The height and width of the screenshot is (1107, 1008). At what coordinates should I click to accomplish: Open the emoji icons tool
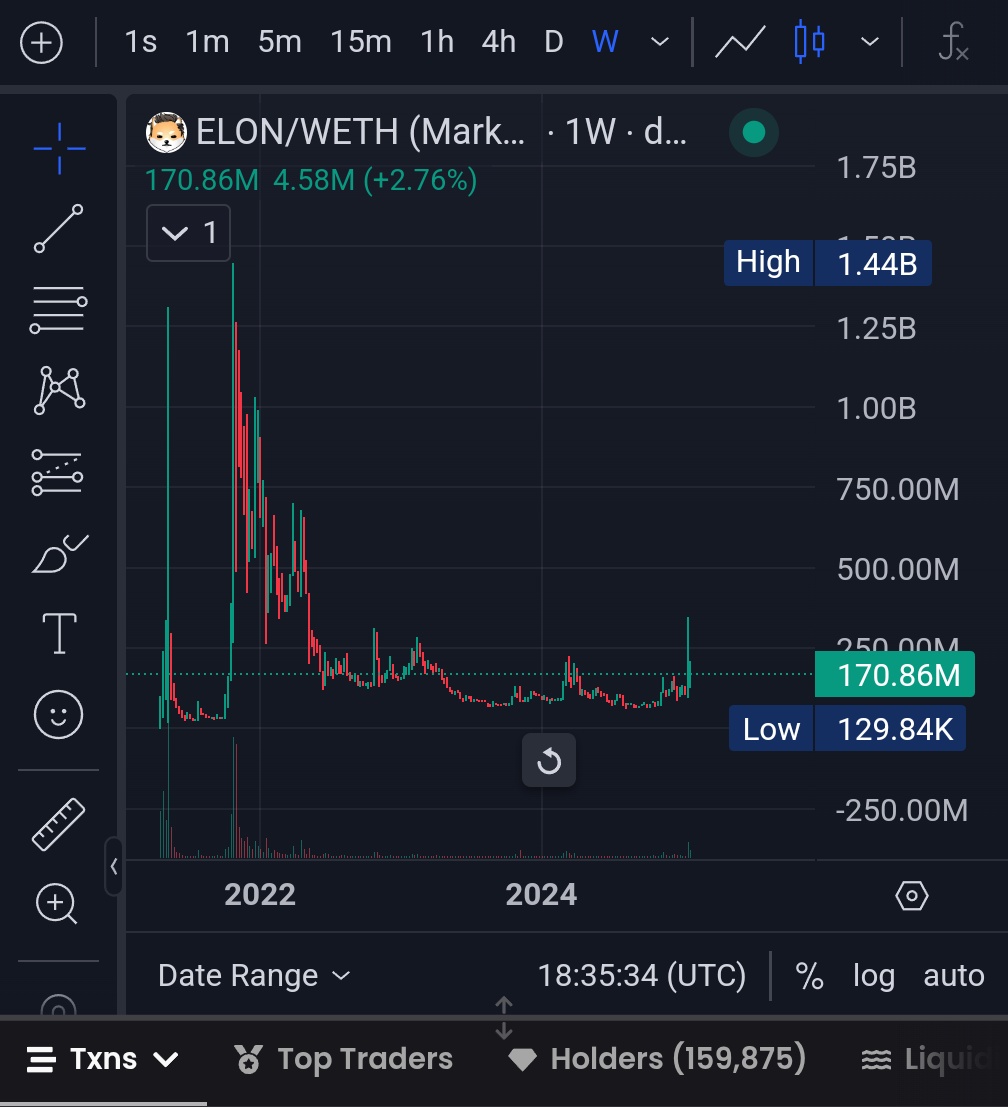point(59,714)
